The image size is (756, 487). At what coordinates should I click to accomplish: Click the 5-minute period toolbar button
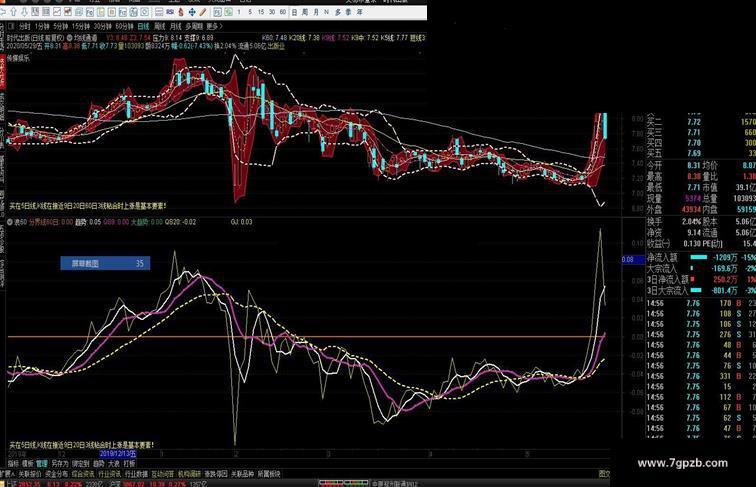(250, 12)
